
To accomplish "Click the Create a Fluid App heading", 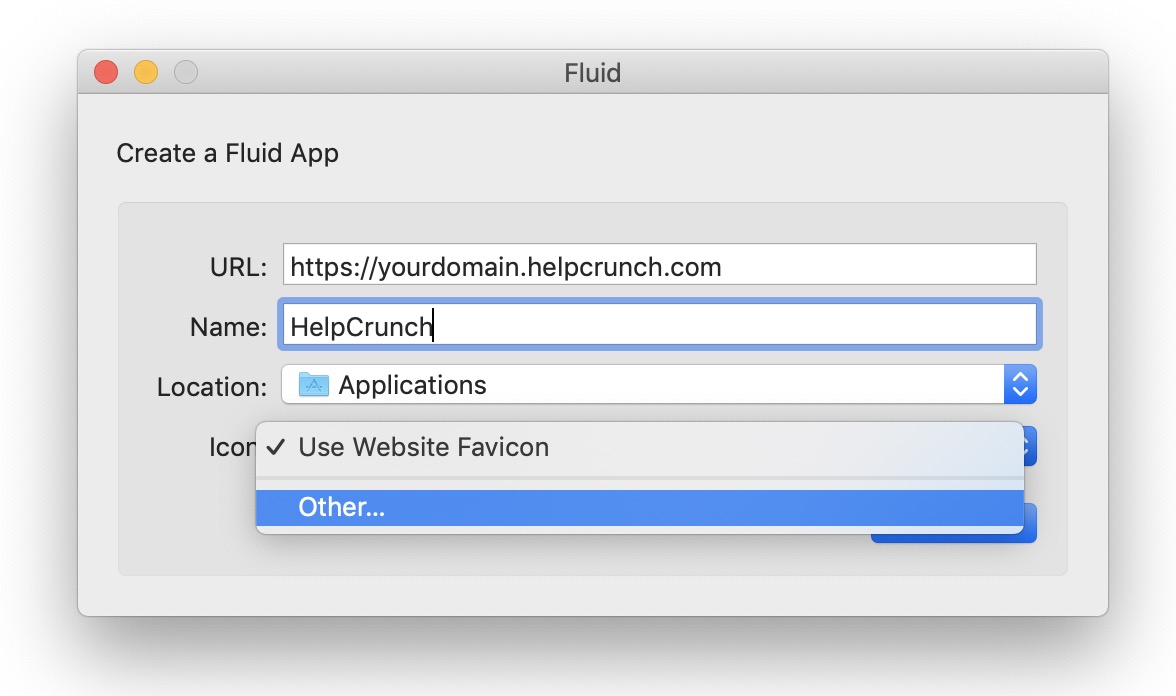I will [227, 154].
